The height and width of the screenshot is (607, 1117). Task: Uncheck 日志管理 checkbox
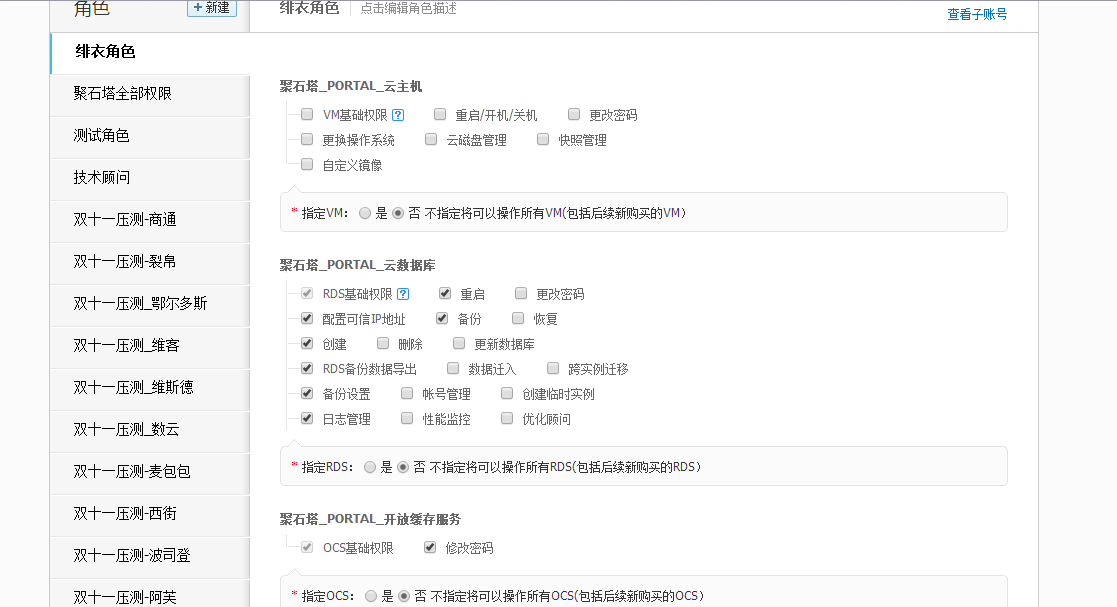[307, 418]
